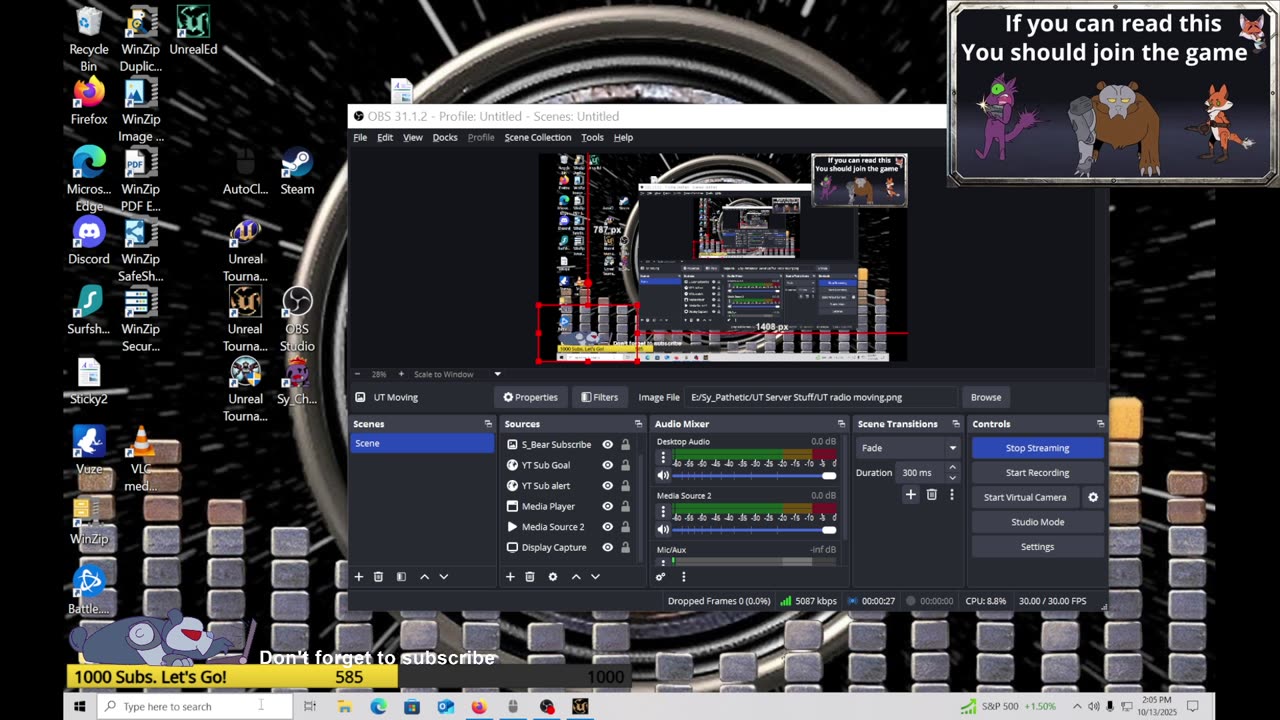Open OBS Studio desktop shortcut

click(x=297, y=319)
